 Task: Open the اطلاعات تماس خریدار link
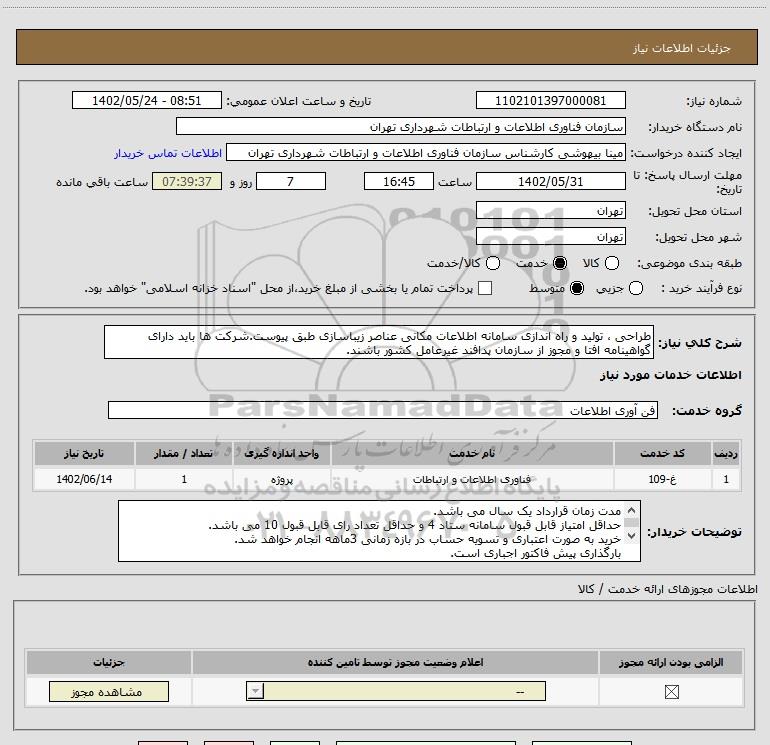[x=168, y=153]
